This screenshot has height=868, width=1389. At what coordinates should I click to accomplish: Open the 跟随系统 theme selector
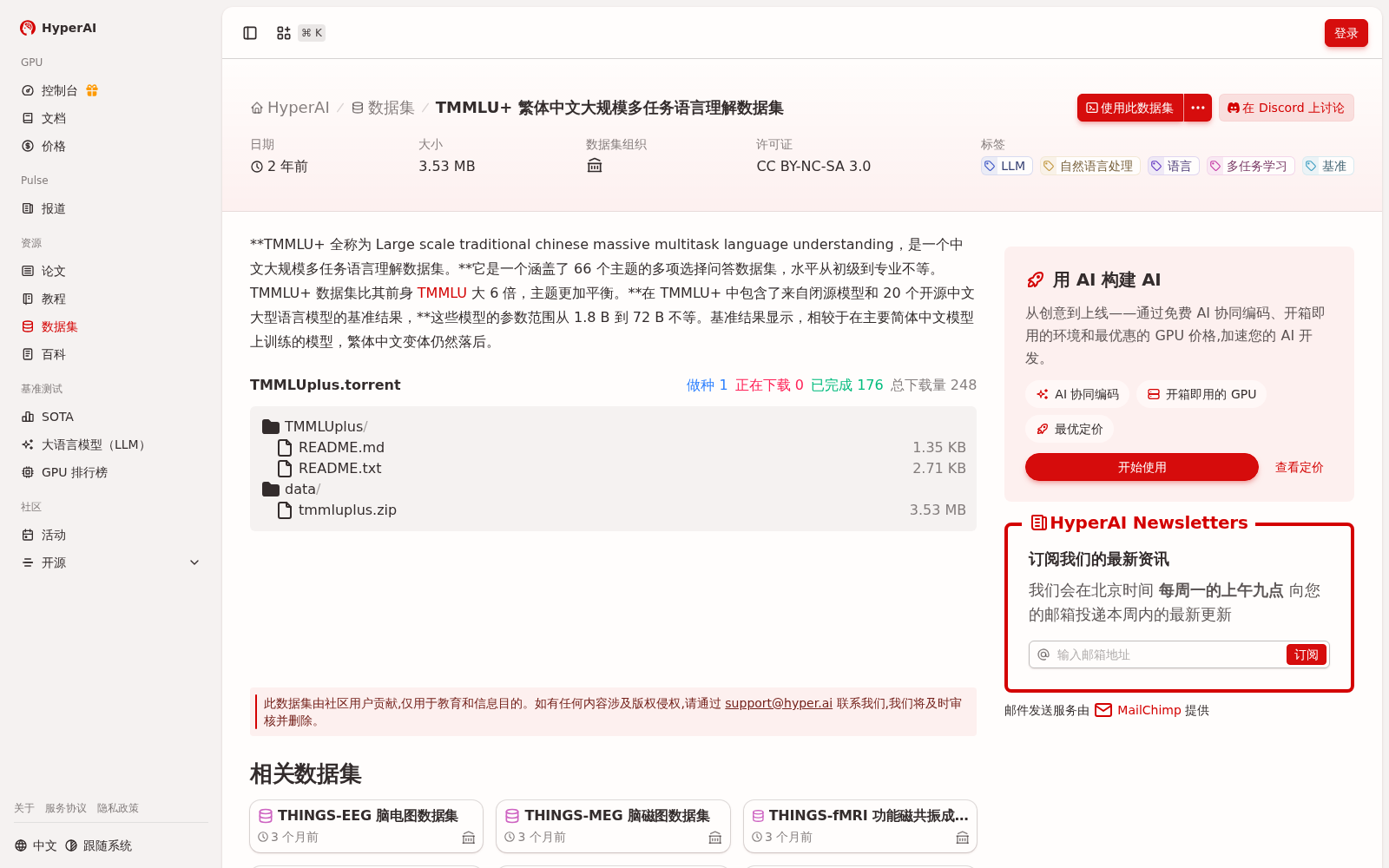pos(98,845)
